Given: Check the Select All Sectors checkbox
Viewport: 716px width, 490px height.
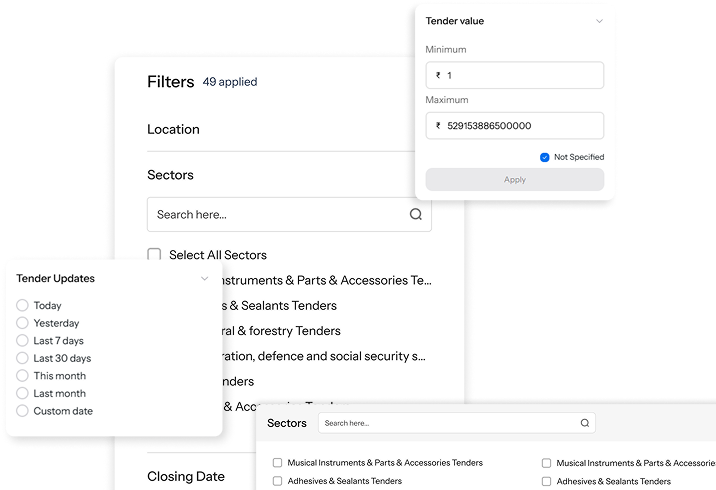Looking at the screenshot, I should (x=155, y=255).
